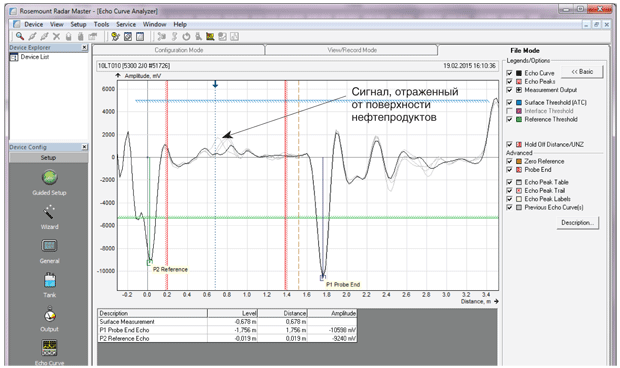Click the -9240 mV amplitude cell

pos(332,338)
